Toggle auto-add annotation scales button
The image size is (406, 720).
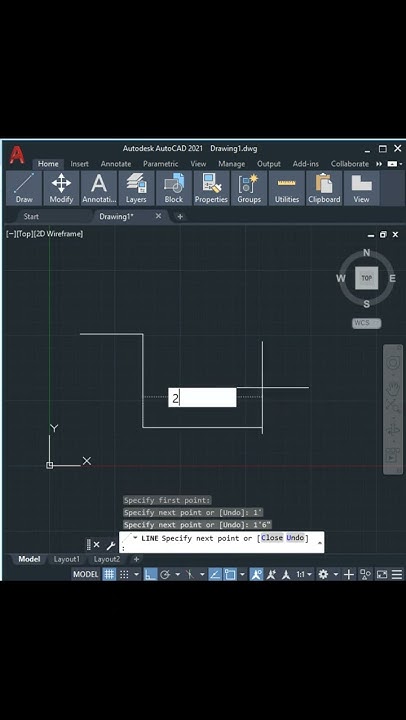271,574
